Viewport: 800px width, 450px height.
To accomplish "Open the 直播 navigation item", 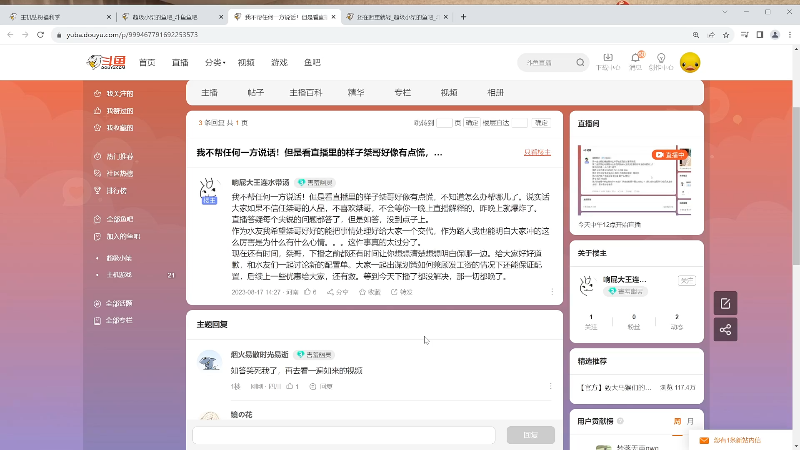I will 180,62.
